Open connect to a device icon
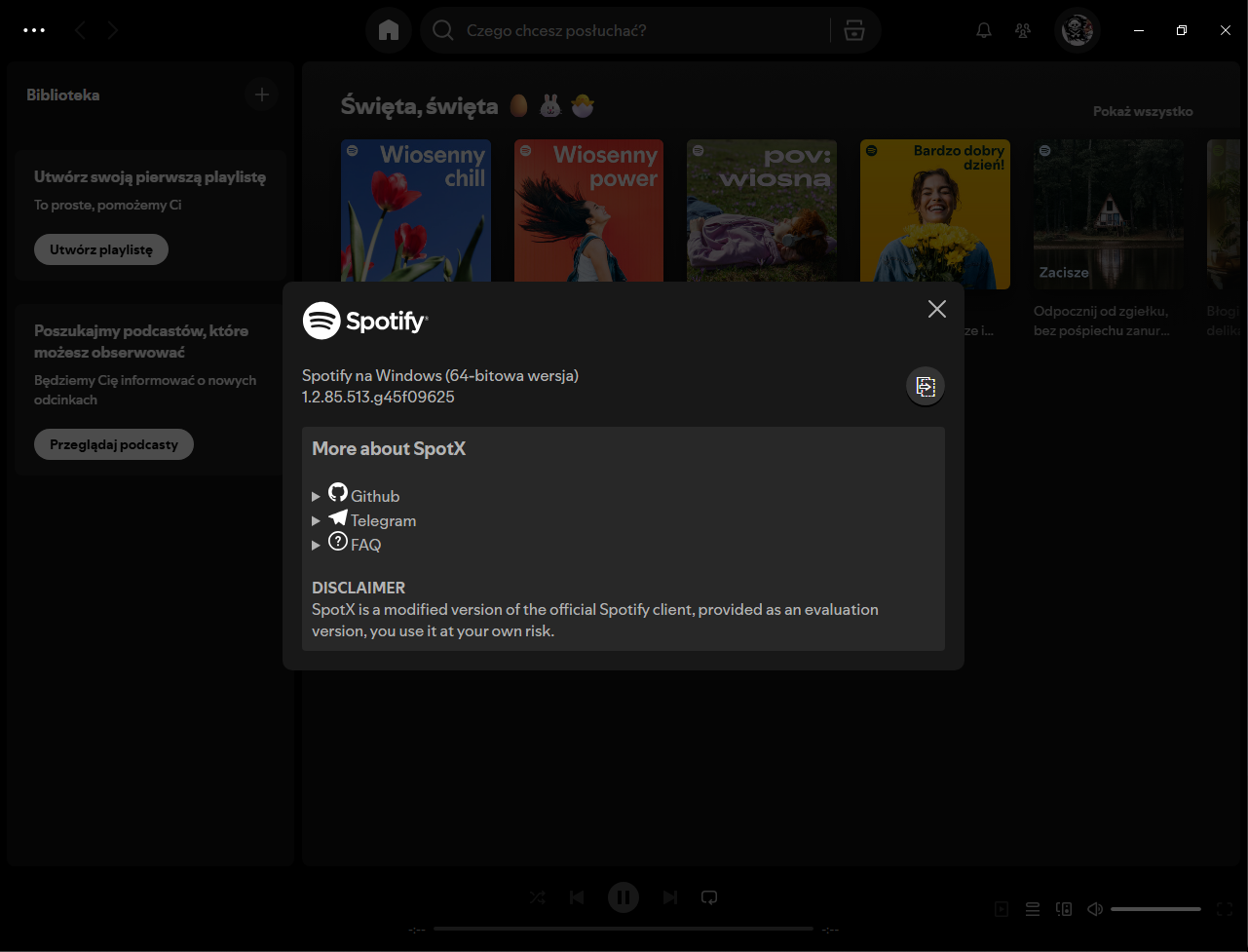1248x952 pixels. coord(1064,909)
